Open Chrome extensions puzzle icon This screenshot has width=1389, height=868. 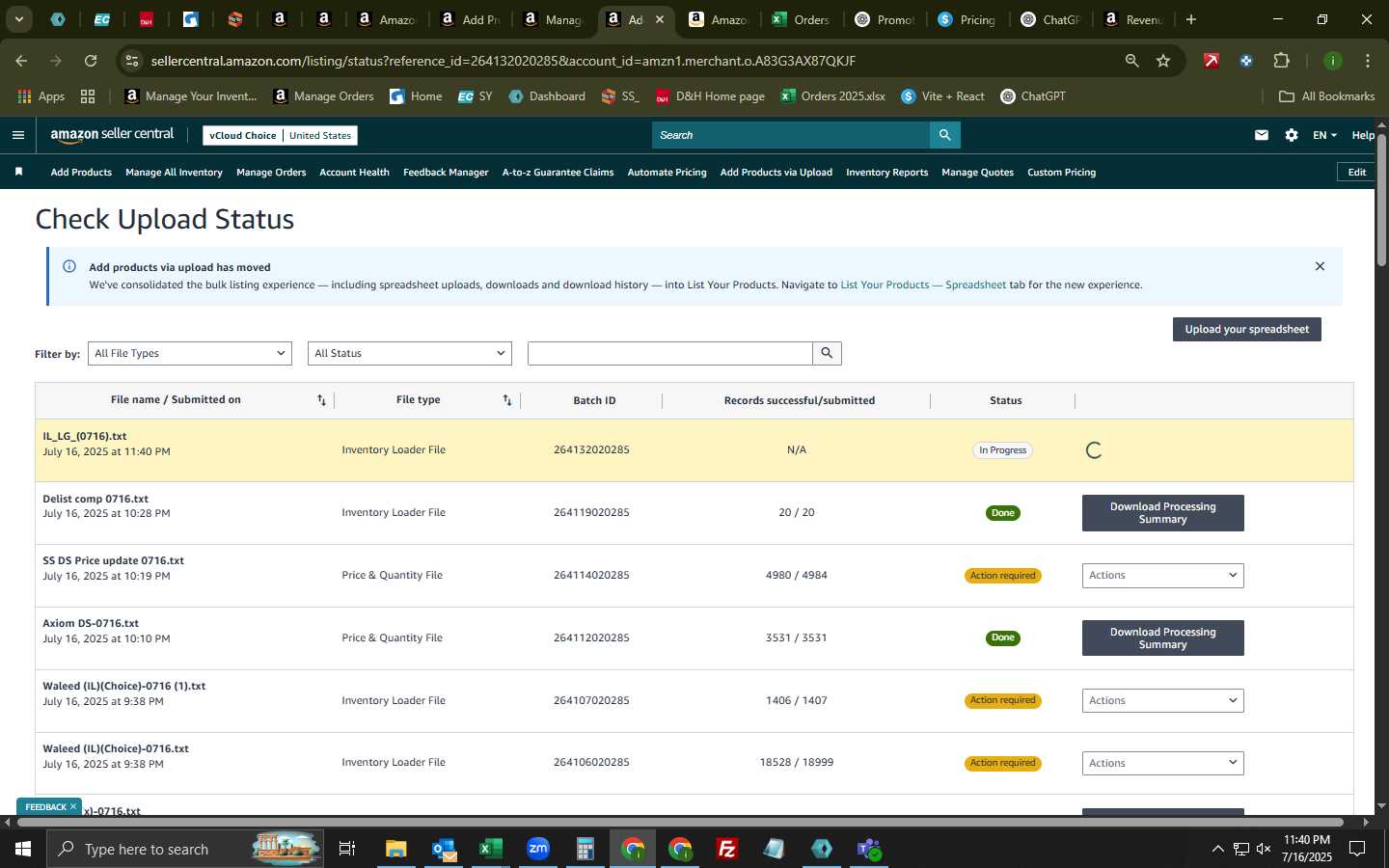click(x=1281, y=61)
